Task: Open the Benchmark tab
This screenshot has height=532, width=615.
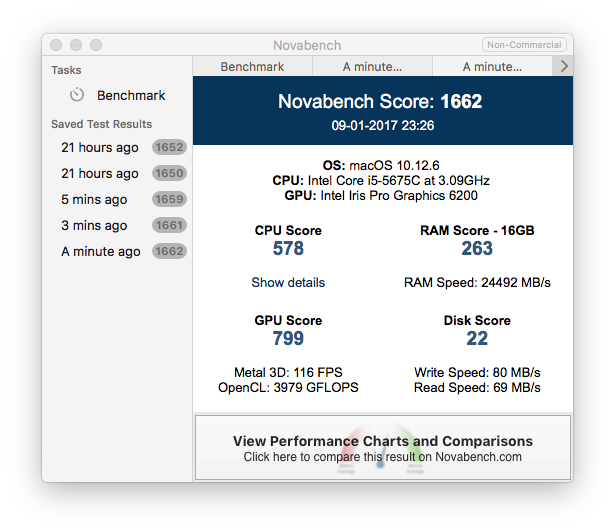Action: (x=252, y=66)
